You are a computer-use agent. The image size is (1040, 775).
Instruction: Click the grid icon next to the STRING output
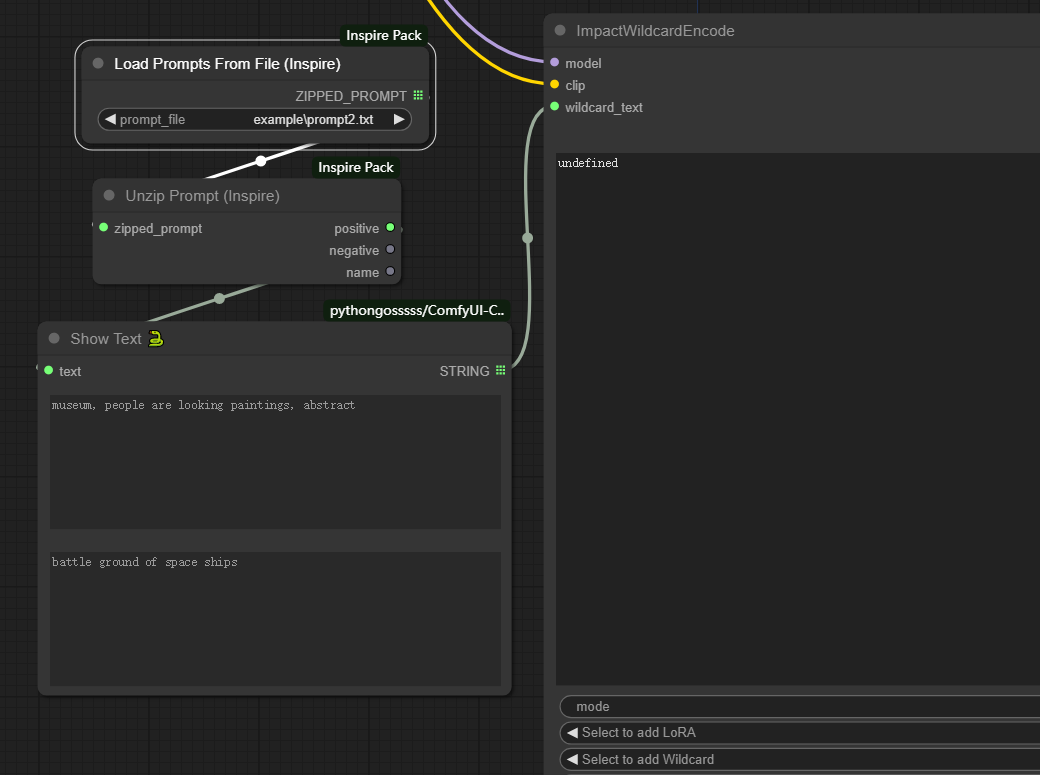tap(498, 370)
